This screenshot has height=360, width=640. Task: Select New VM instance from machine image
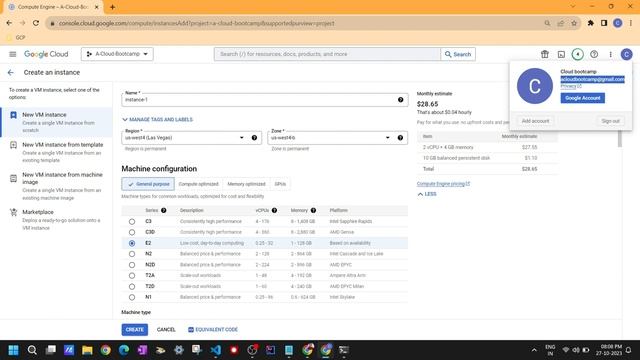pyautogui.click(x=56, y=186)
